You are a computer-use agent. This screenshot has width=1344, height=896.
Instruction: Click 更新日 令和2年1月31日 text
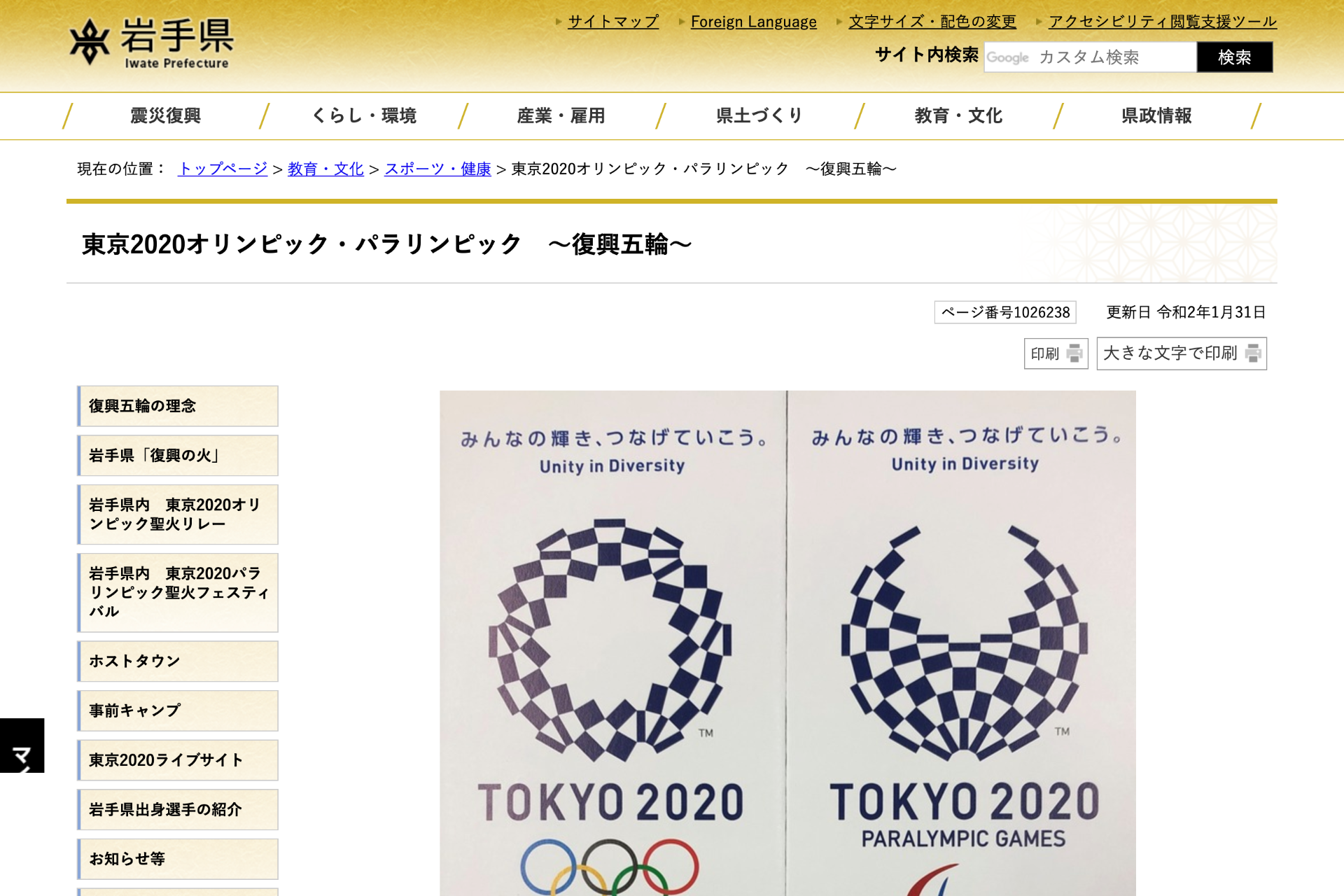pos(1186,312)
